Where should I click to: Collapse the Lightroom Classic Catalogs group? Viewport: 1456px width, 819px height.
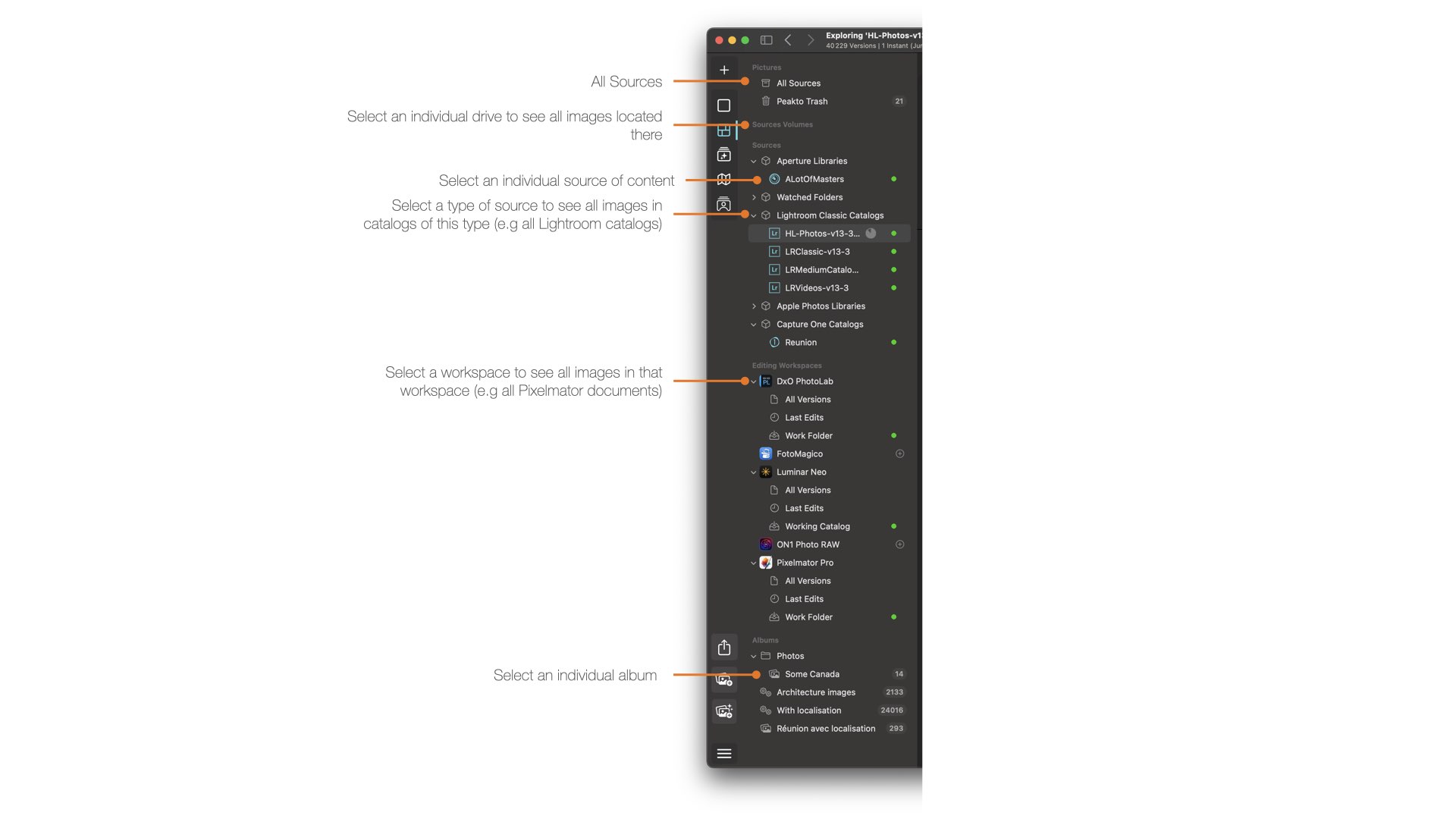point(754,215)
